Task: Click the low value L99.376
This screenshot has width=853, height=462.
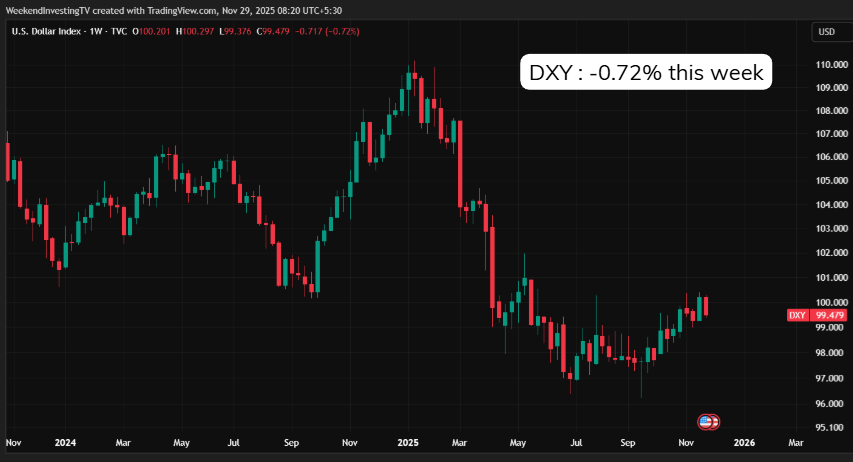Action: pos(236,32)
